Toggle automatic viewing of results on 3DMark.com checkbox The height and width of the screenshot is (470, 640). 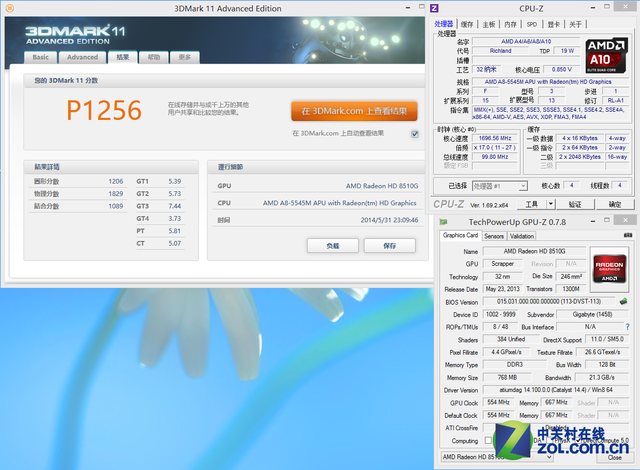(x=415, y=134)
